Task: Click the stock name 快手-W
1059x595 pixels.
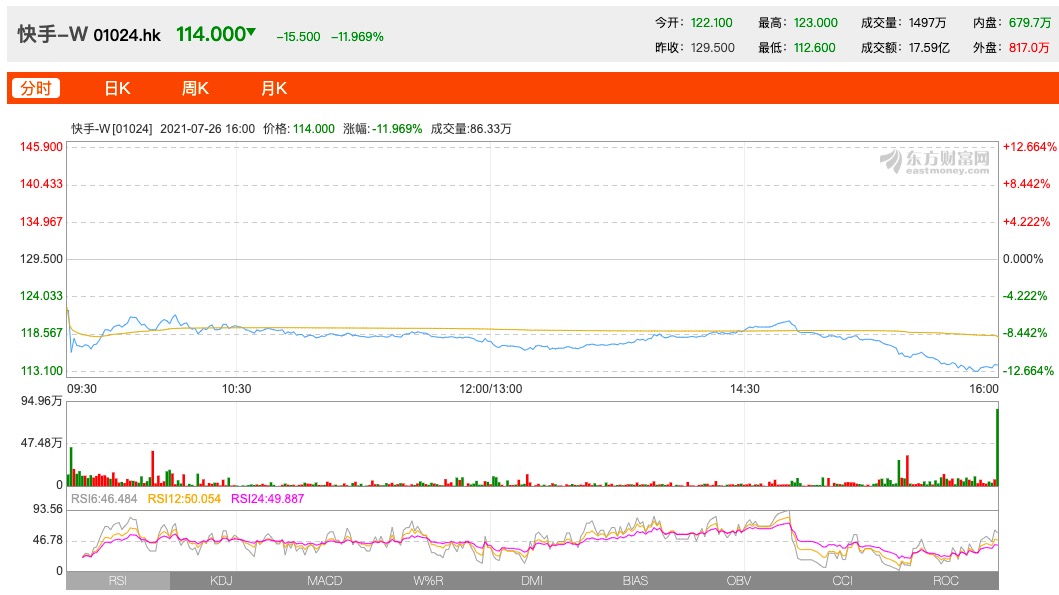Action: [53, 34]
